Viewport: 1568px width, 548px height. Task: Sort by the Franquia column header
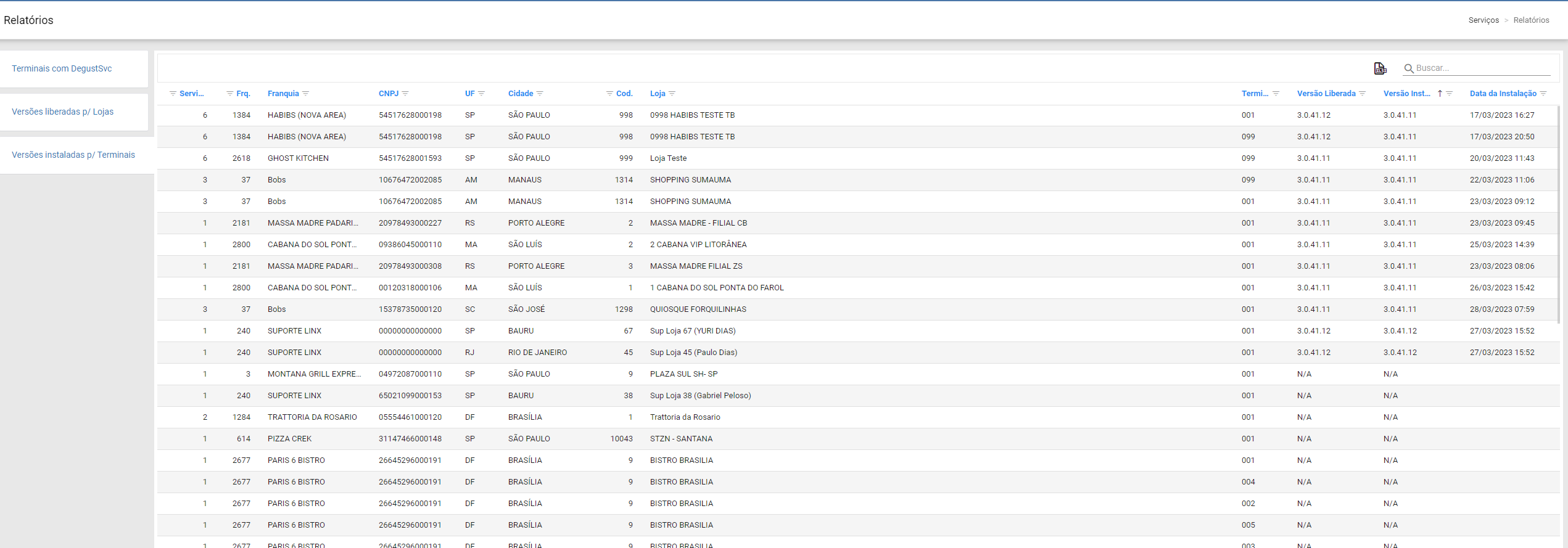click(283, 94)
